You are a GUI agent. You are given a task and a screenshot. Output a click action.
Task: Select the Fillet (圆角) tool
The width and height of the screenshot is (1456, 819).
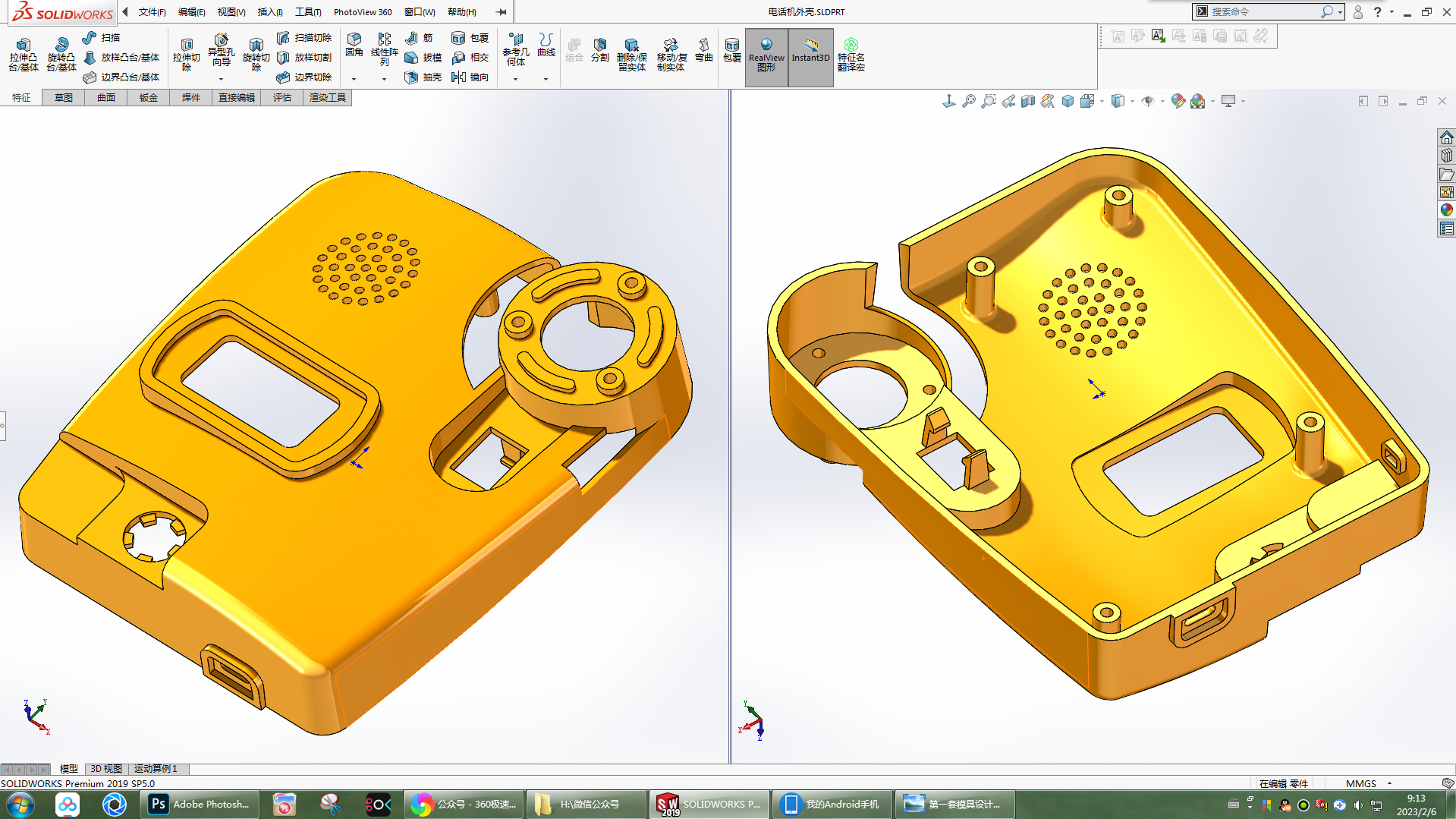[354, 45]
